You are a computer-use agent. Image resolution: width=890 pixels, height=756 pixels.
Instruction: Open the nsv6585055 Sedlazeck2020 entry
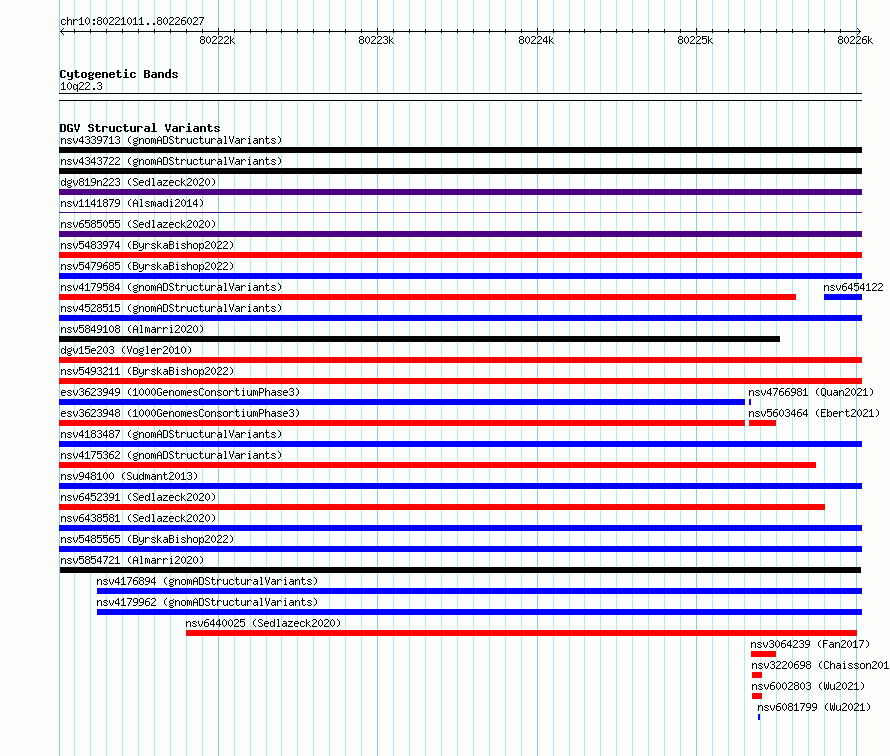[x=138, y=224]
